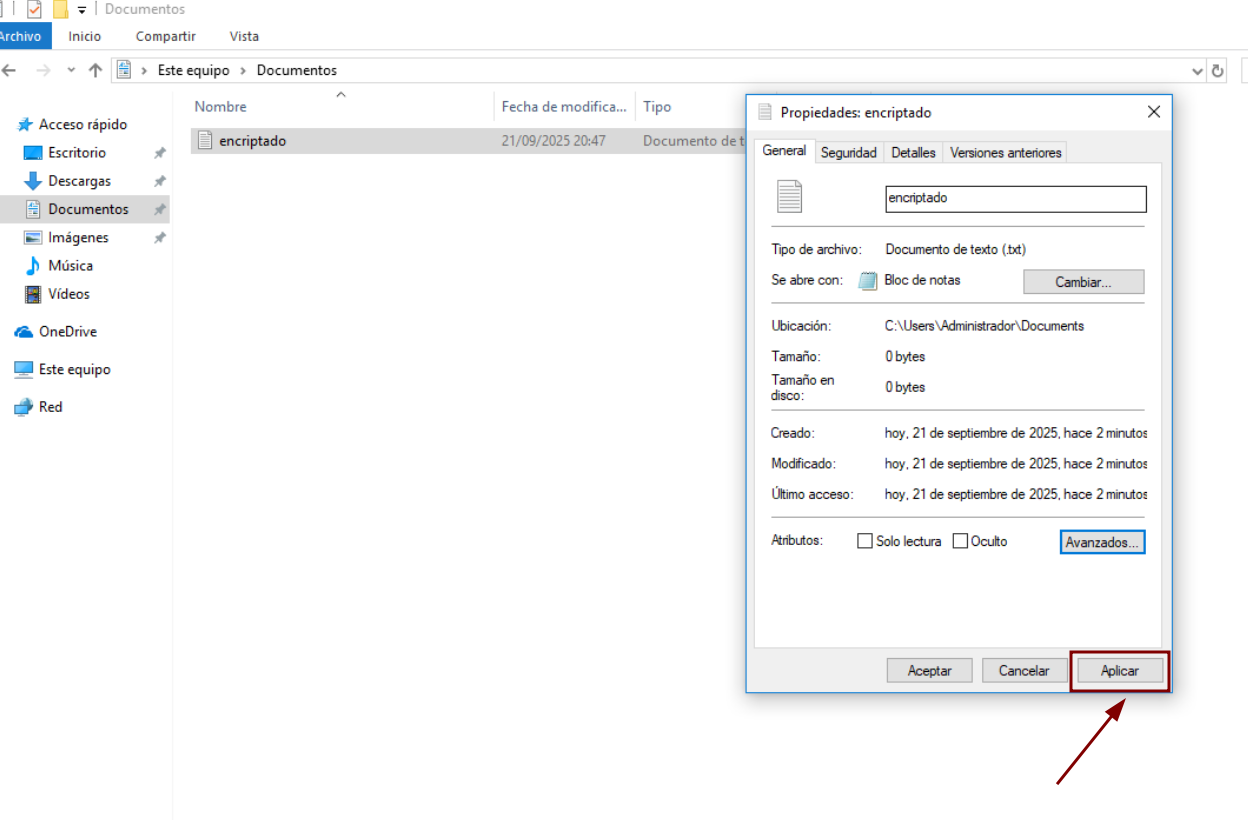Click the new folder quick access icon
Screen dimensions: 1248x820
61,10
